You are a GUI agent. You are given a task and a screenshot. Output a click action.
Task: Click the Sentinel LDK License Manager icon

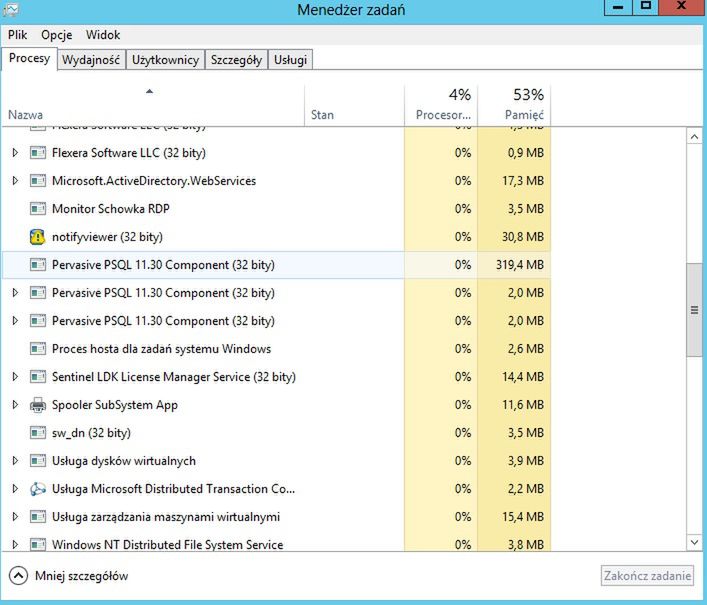pos(37,376)
